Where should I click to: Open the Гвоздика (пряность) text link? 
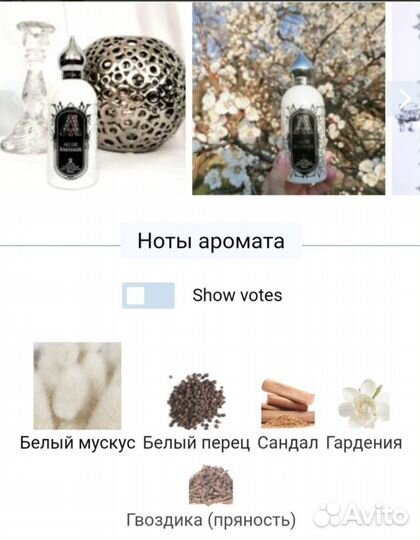211,520
